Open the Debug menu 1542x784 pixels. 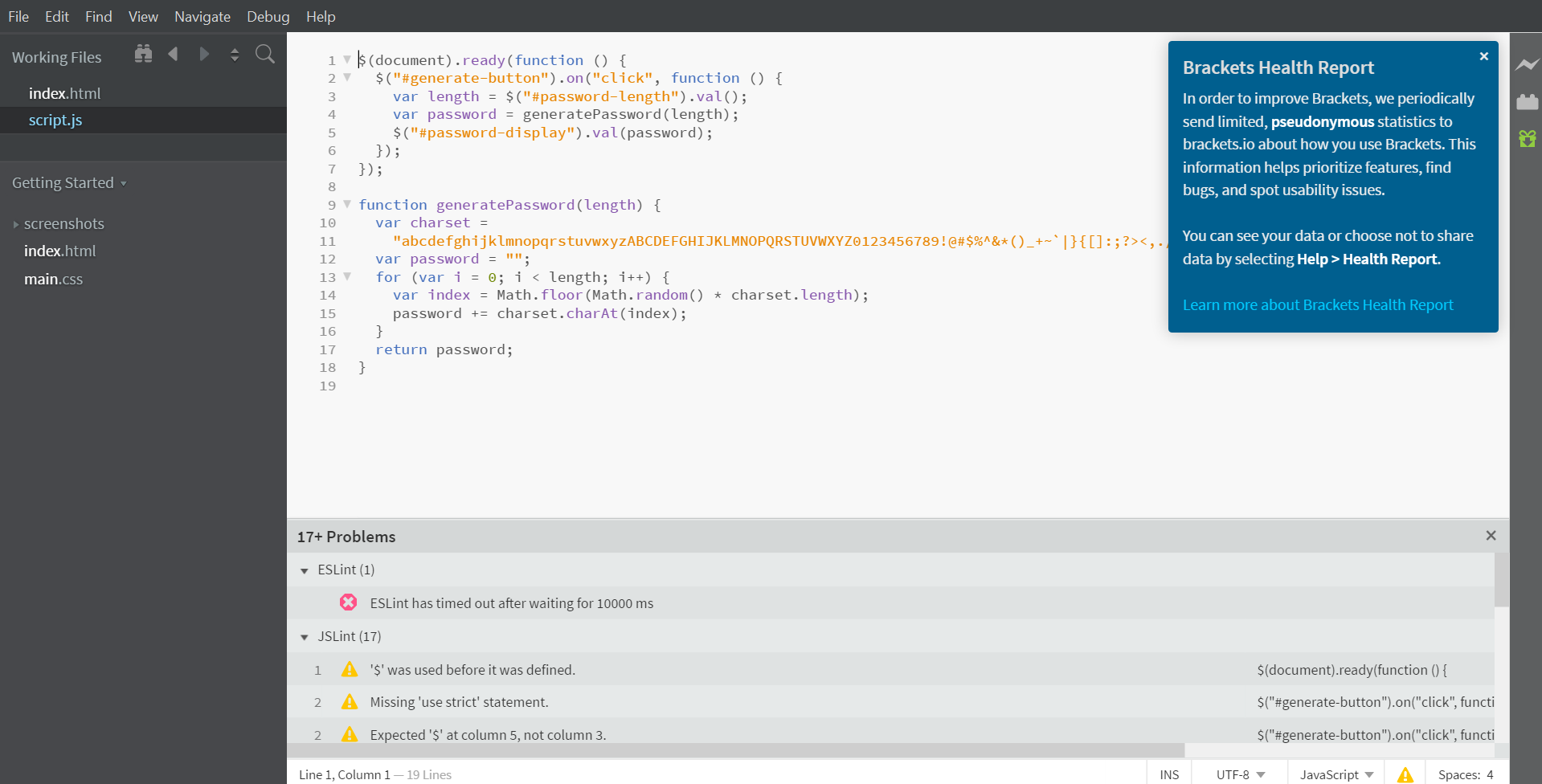click(268, 16)
